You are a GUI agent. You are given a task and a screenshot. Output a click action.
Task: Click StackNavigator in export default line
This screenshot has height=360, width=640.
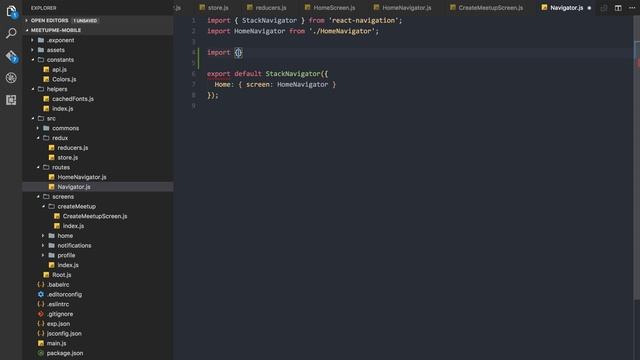(x=293, y=74)
